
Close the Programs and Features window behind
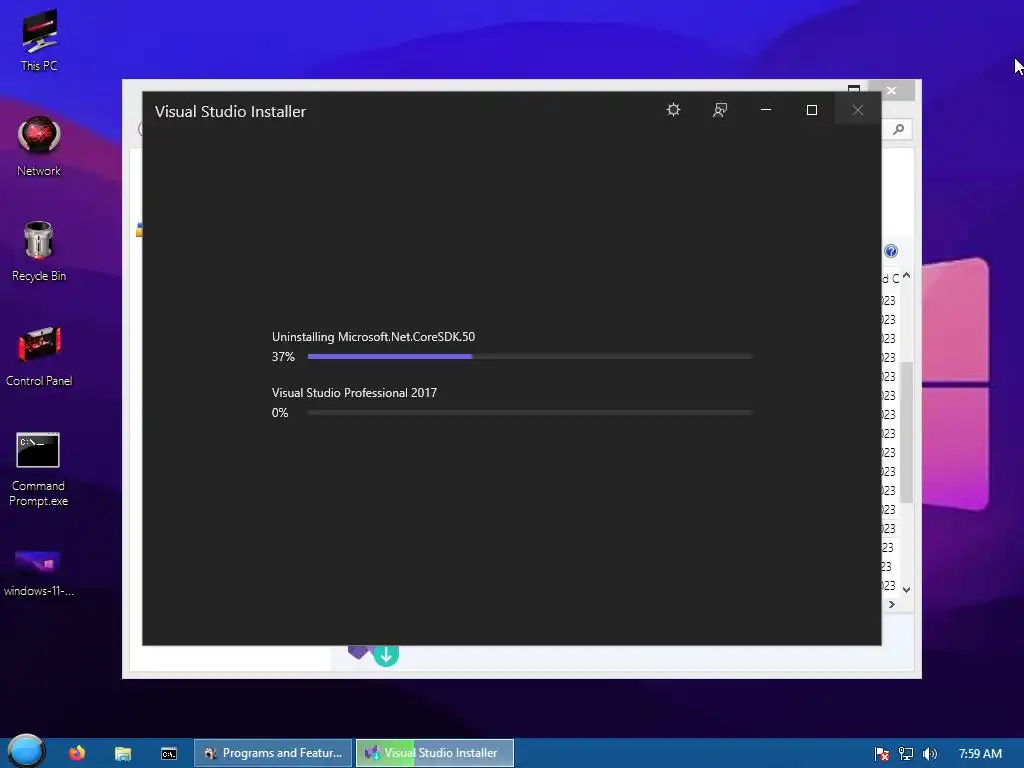[891, 90]
